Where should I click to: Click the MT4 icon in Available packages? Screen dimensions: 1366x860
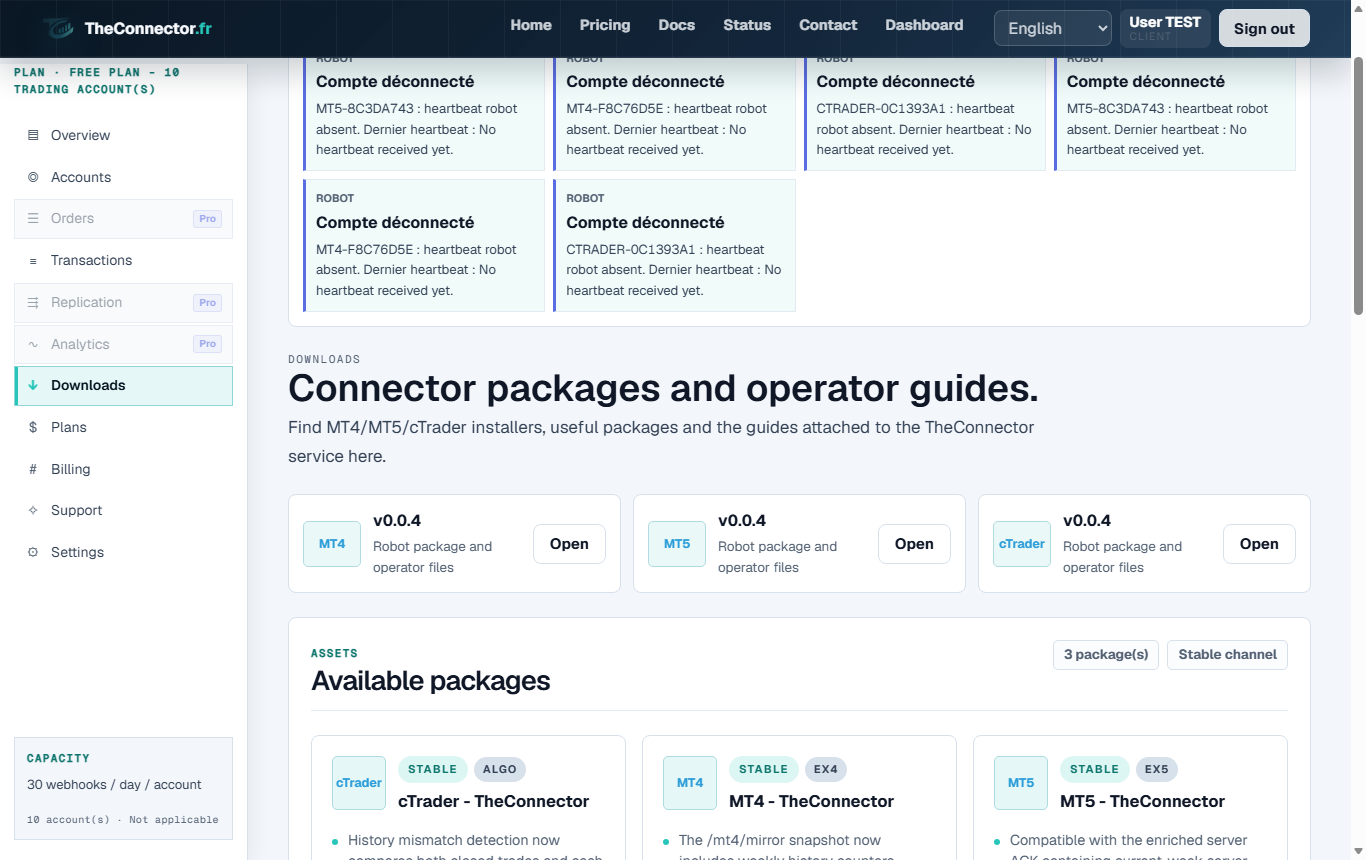point(690,783)
